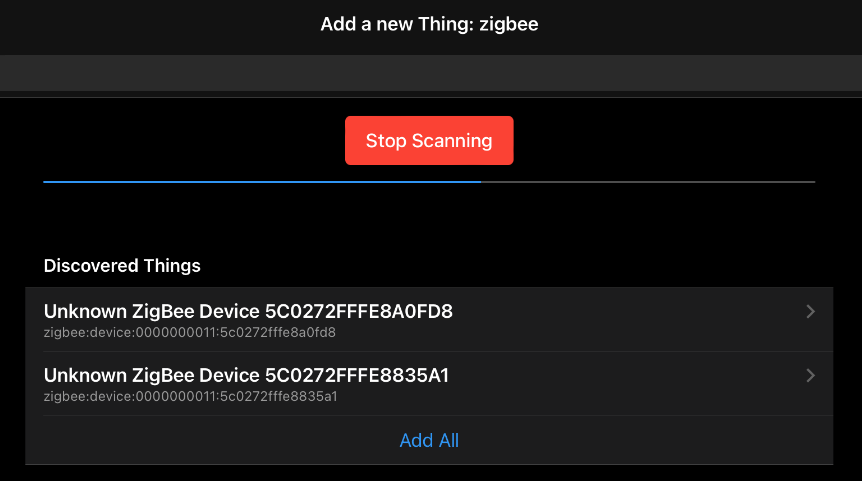Image resolution: width=862 pixels, height=481 pixels.
Task: Click the UID text zigbee:device:0000000011:5c0272fffe8a0fd8
Action: point(190,332)
